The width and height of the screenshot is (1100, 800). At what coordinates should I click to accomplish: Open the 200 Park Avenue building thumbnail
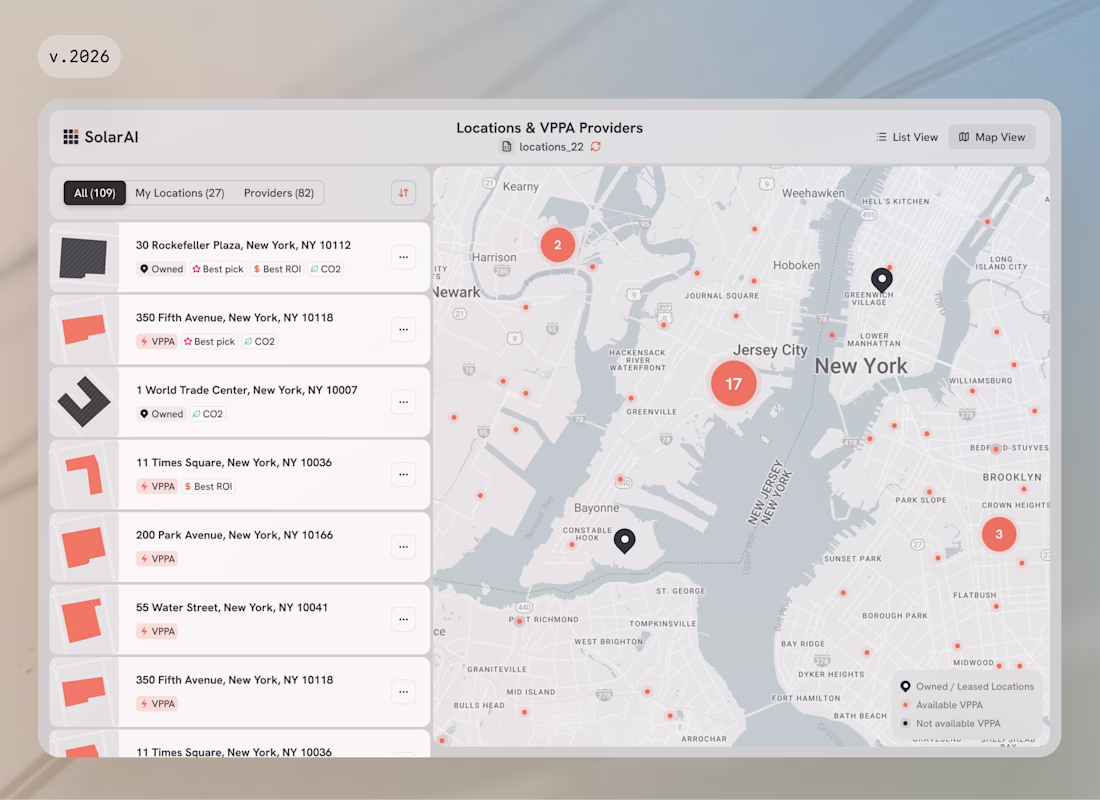pos(83,547)
